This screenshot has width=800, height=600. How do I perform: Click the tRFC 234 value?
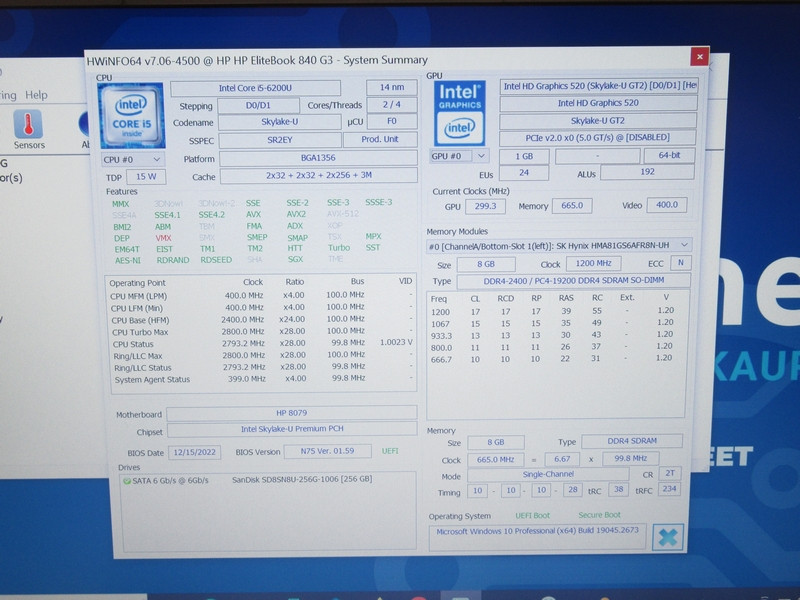[669, 489]
